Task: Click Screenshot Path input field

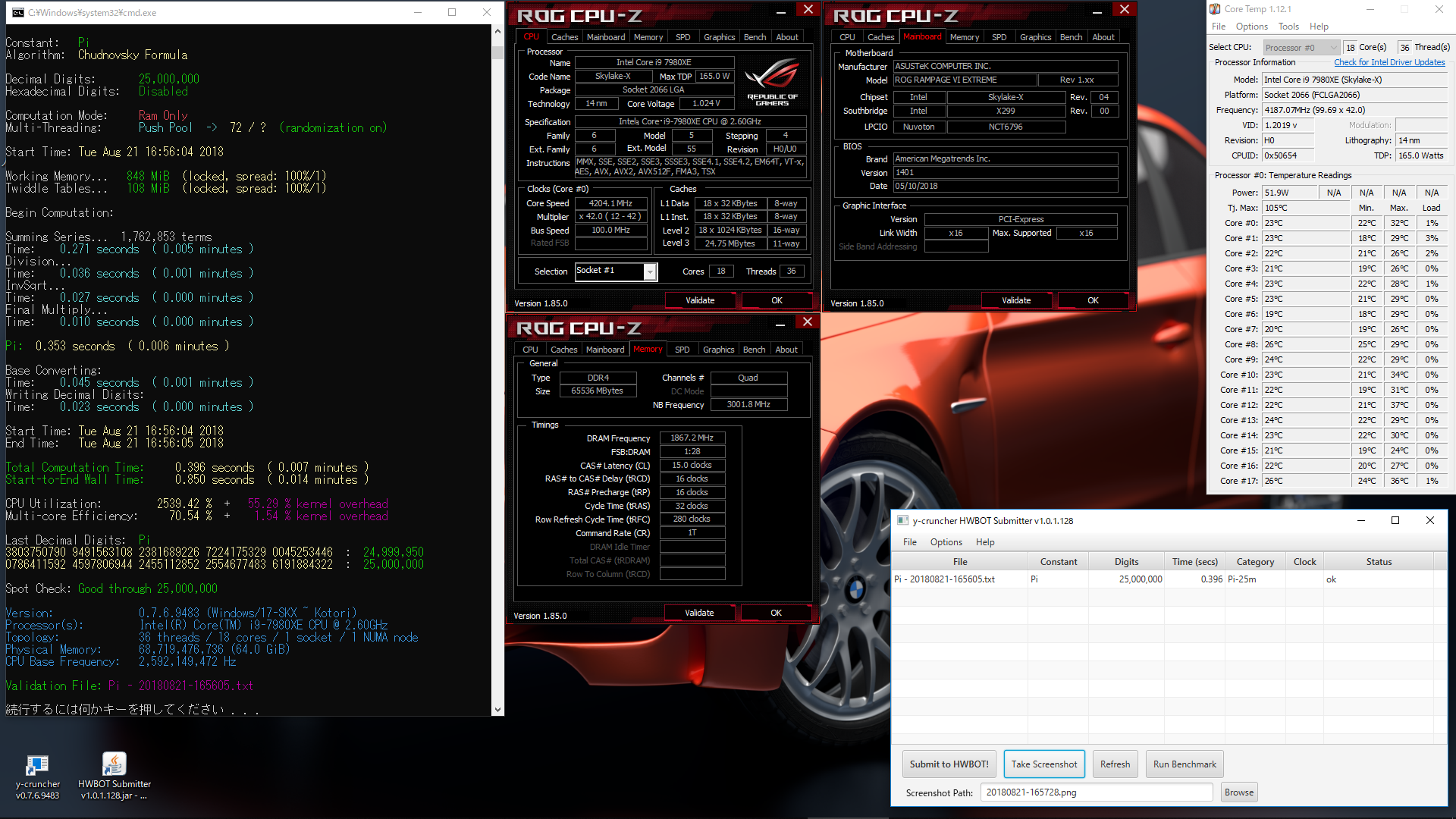Action: (x=1097, y=792)
